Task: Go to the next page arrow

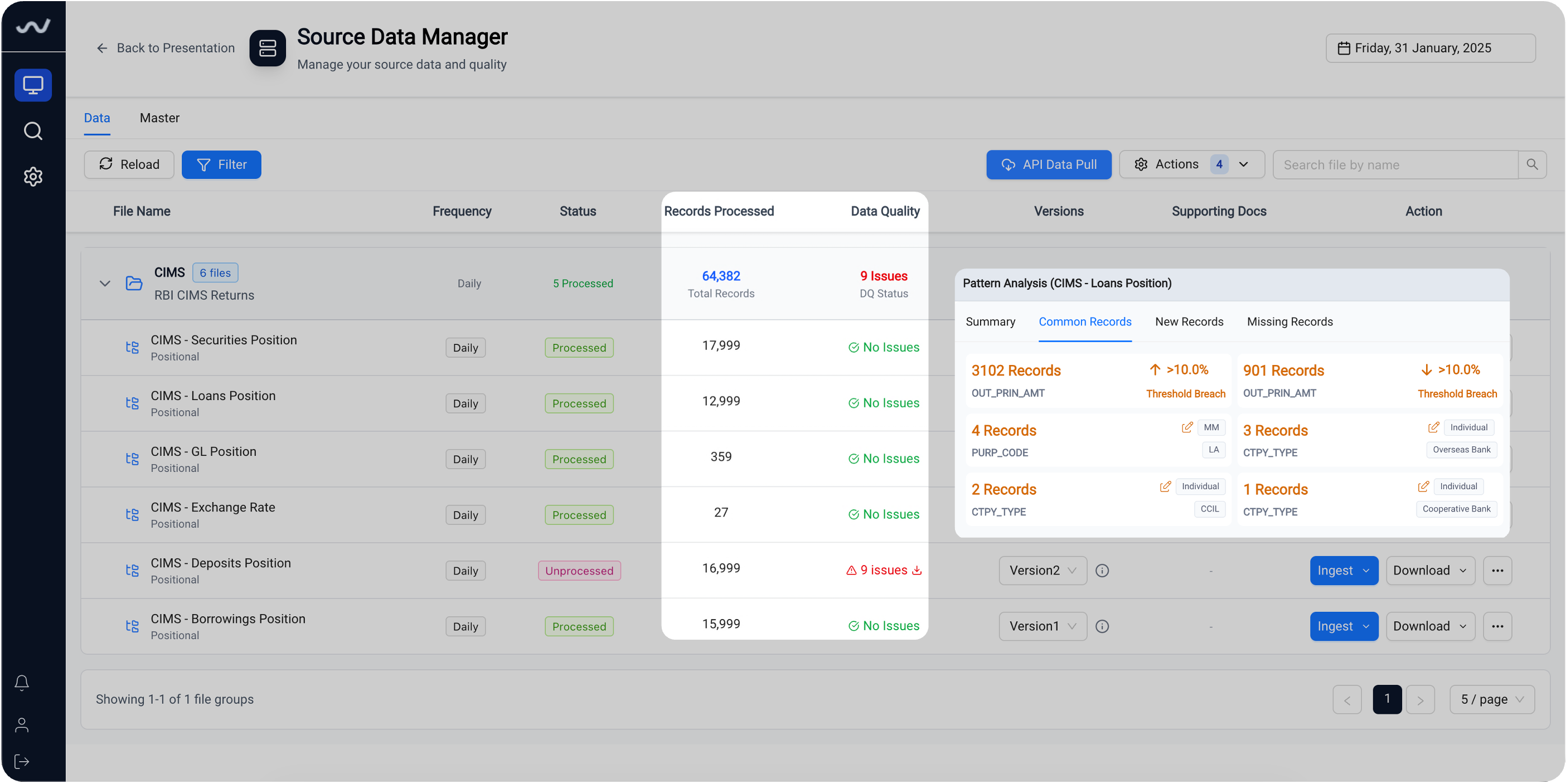Action: pos(1420,700)
